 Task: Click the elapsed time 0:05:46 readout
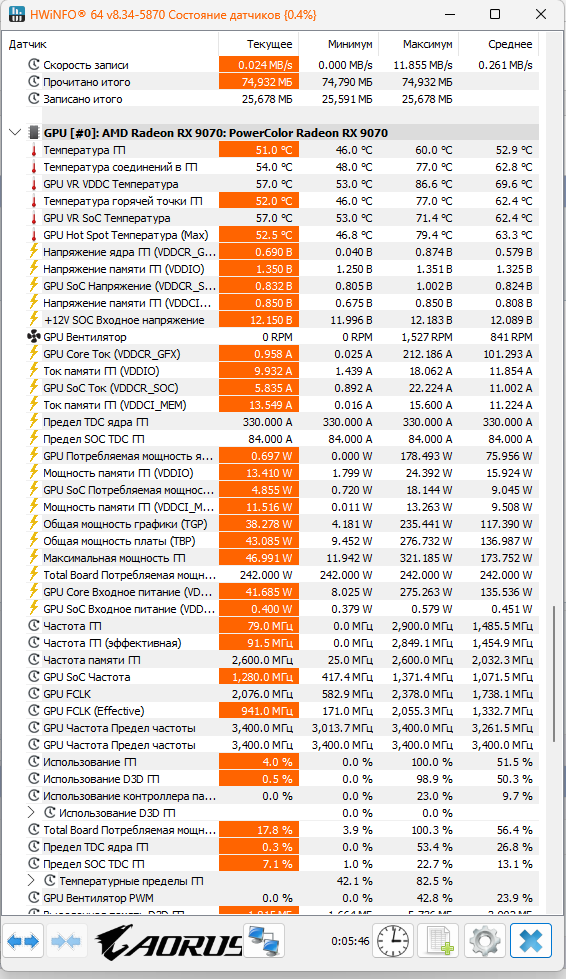click(x=351, y=941)
